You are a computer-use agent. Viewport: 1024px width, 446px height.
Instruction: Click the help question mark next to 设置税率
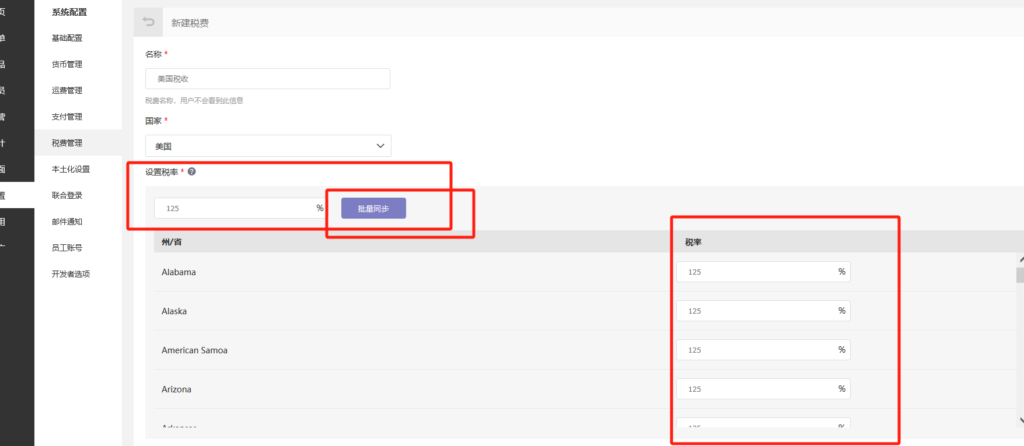tap(191, 172)
